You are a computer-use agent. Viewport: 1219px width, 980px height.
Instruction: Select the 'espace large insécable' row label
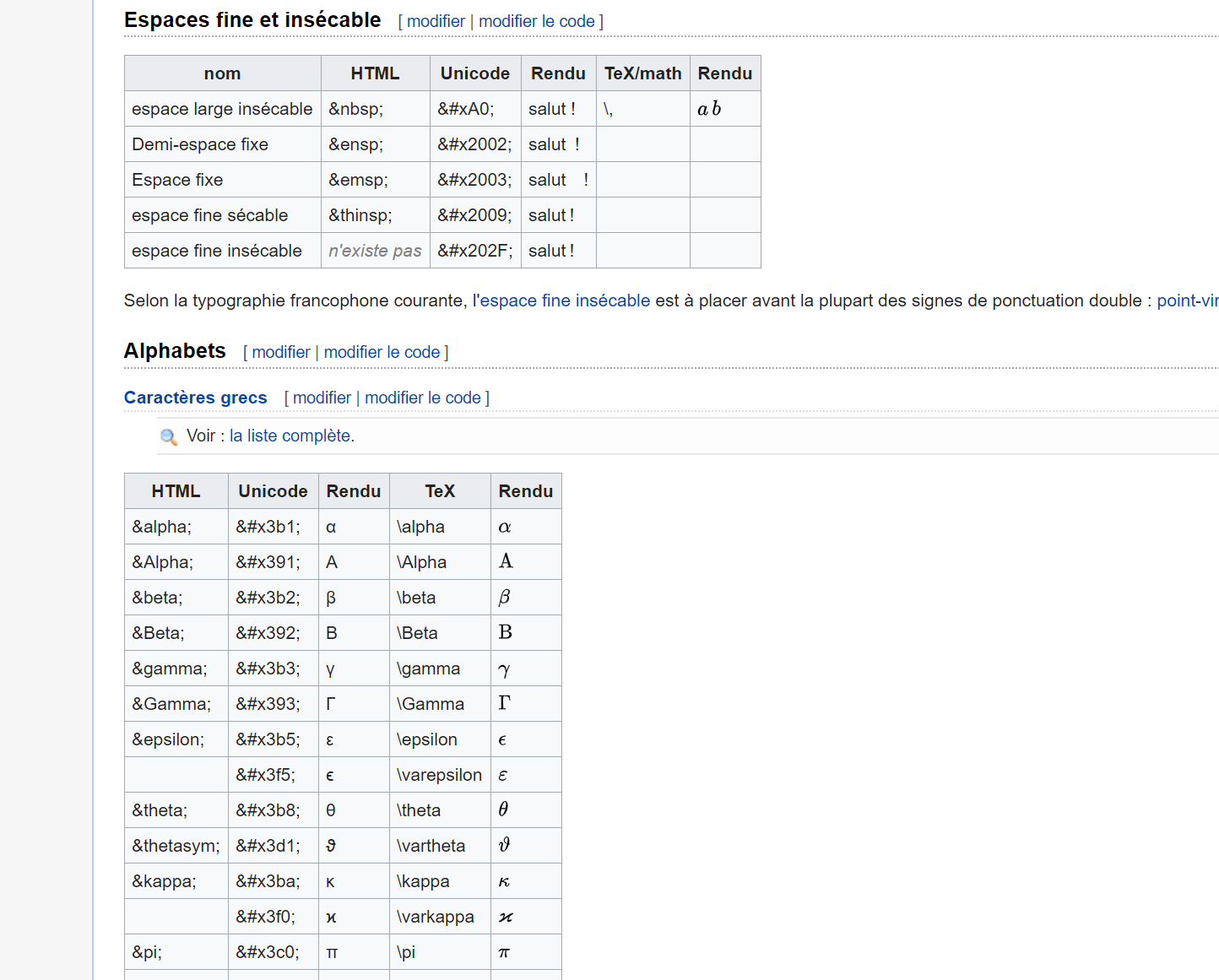pos(221,108)
